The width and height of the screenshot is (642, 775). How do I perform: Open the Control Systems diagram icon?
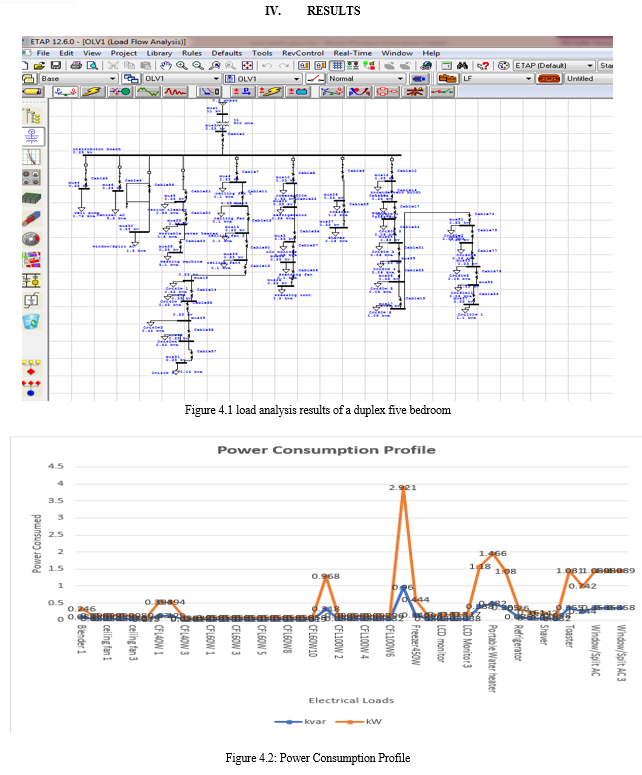[x=32, y=280]
